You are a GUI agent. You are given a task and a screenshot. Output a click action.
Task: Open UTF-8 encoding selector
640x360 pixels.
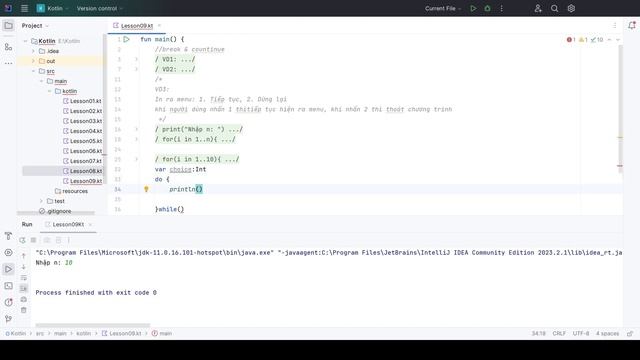pyautogui.click(x=580, y=333)
